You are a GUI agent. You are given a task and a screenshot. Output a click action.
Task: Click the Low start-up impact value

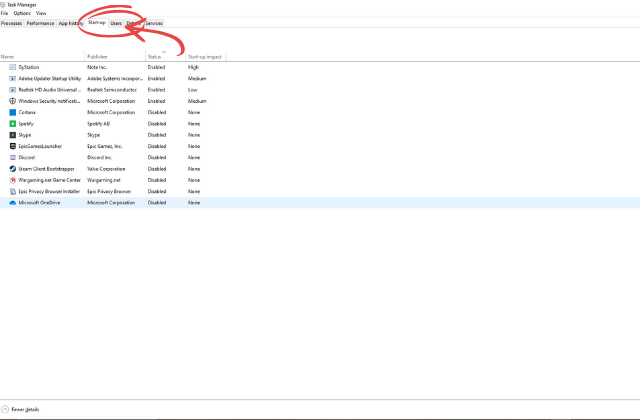click(x=193, y=90)
